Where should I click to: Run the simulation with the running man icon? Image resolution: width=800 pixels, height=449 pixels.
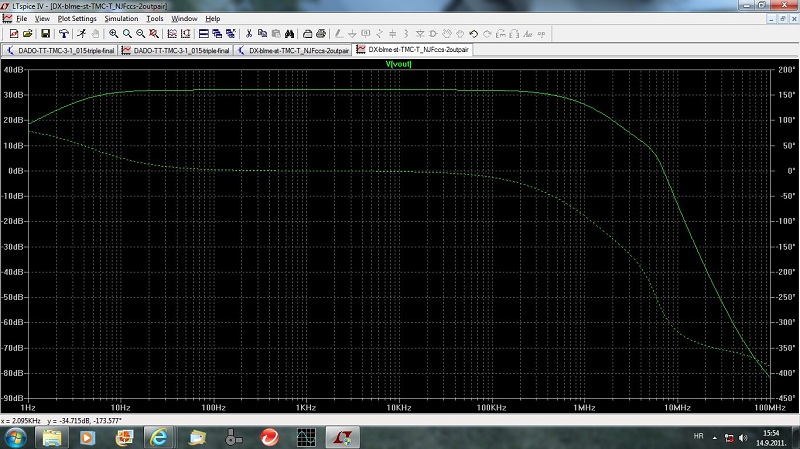[81, 33]
